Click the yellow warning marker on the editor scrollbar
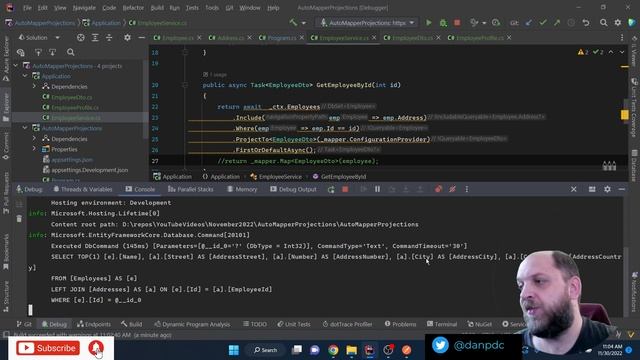Viewport: 640px width, 360px height. (624, 115)
